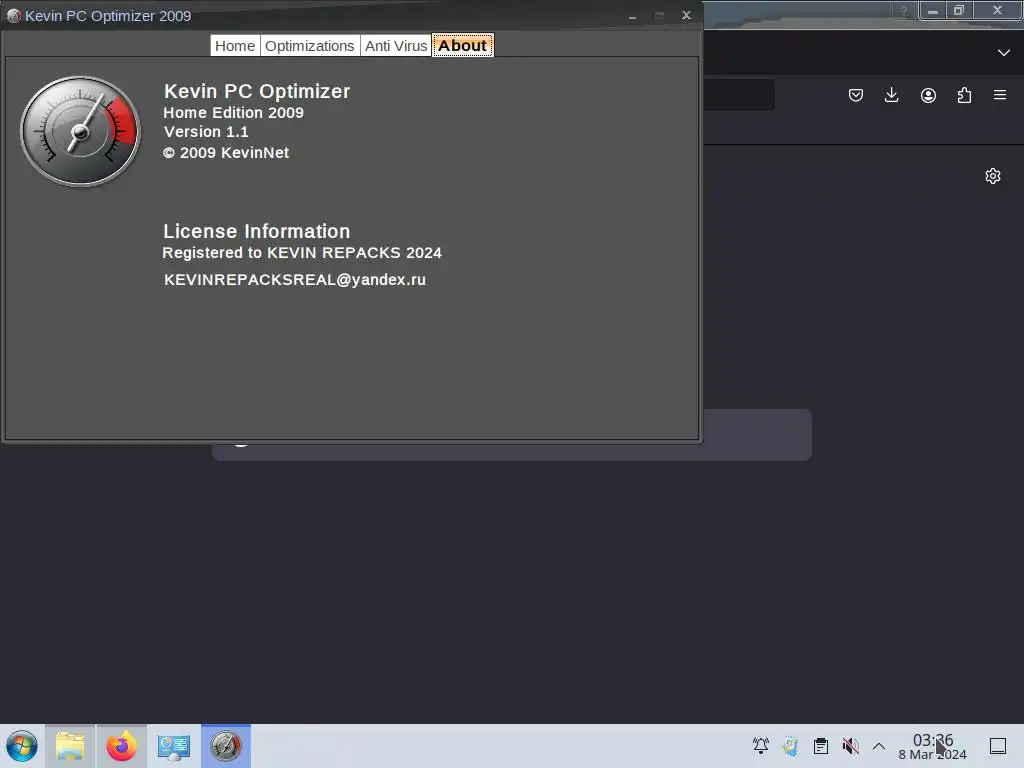
Task: Open the notifications bell tray icon
Action: point(761,746)
